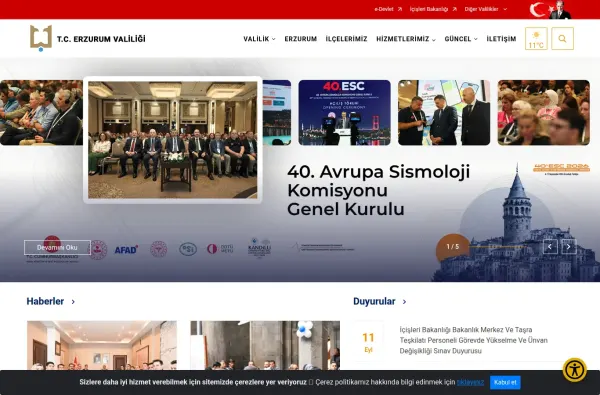Click the arrow next to Duyurular
This screenshot has height=395, width=600.
point(404,302)
